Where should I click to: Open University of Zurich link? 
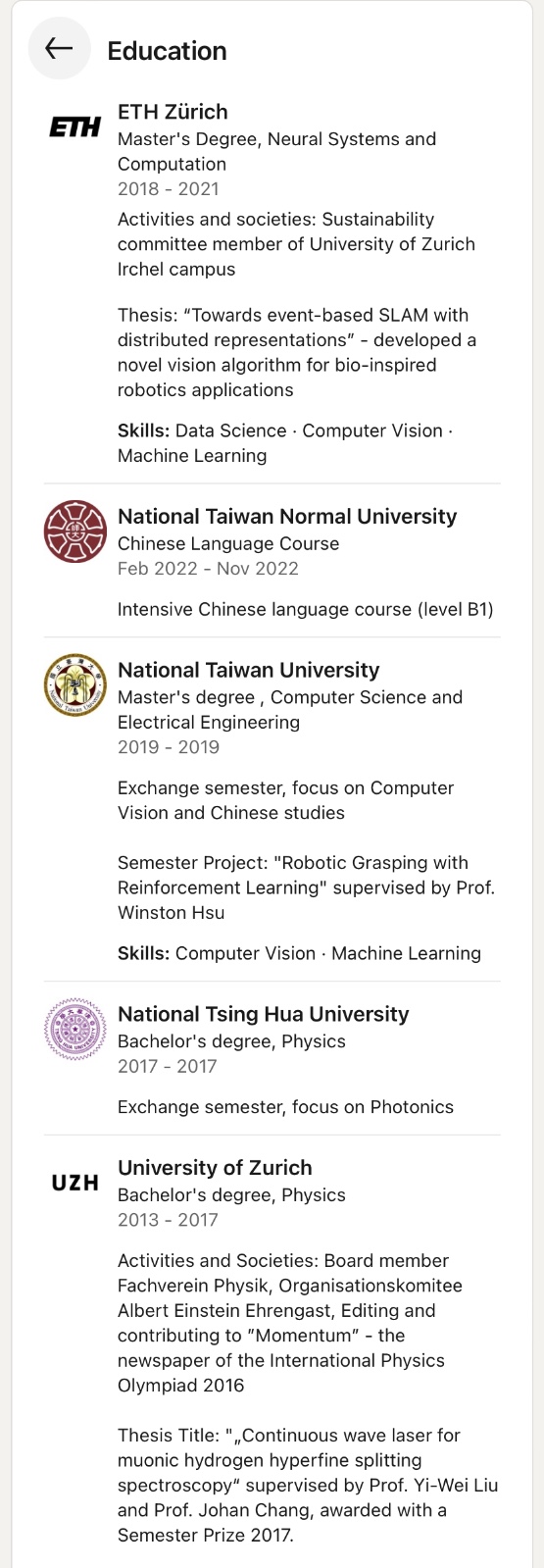(215, 1168)
